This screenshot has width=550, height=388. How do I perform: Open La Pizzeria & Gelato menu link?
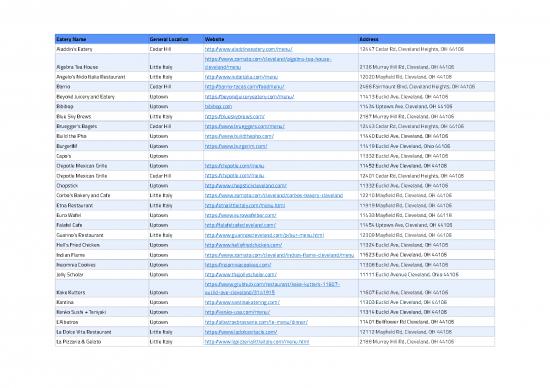point(257,342)
